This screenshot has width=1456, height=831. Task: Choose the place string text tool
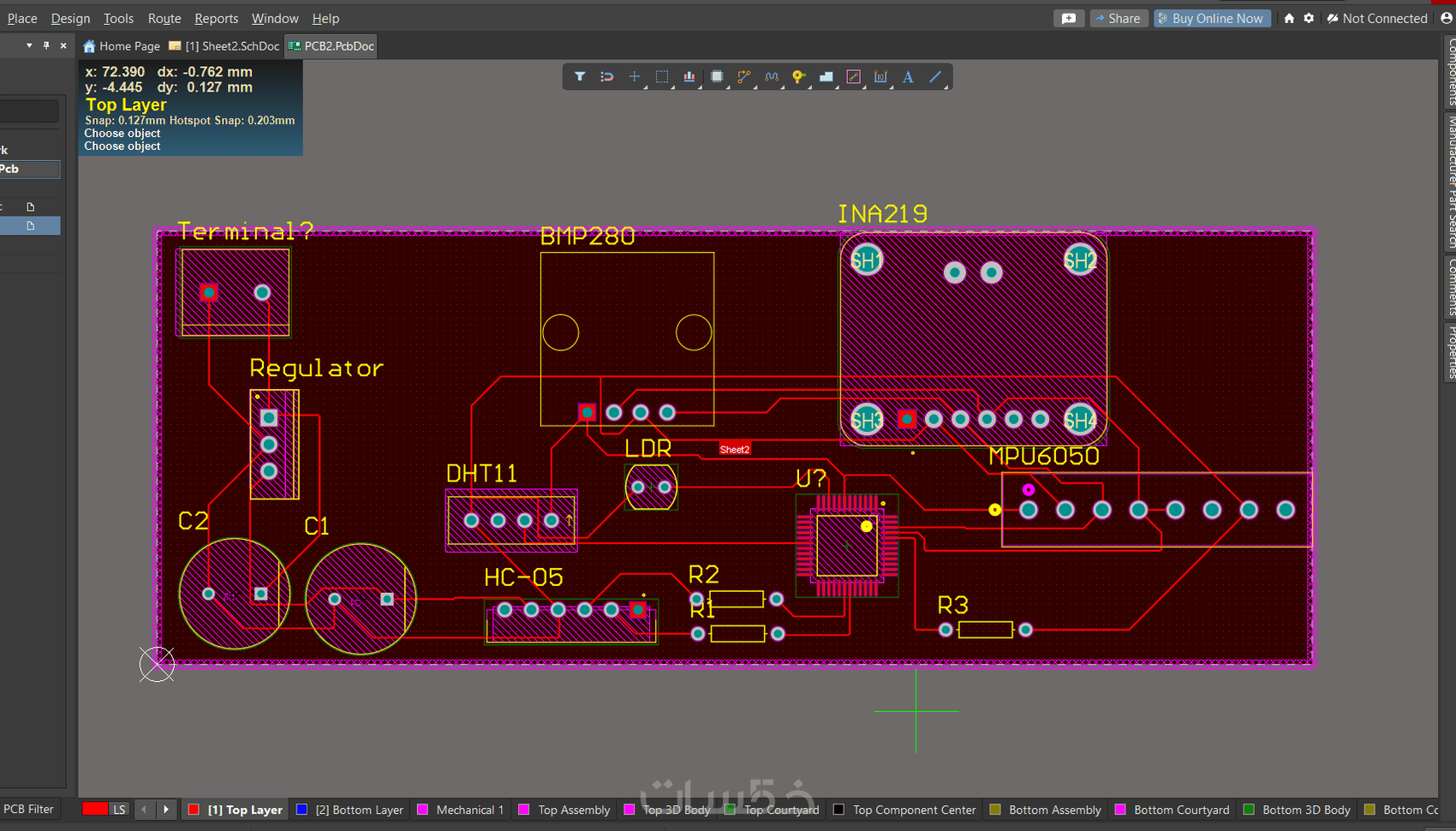click(x=908, y=77)
